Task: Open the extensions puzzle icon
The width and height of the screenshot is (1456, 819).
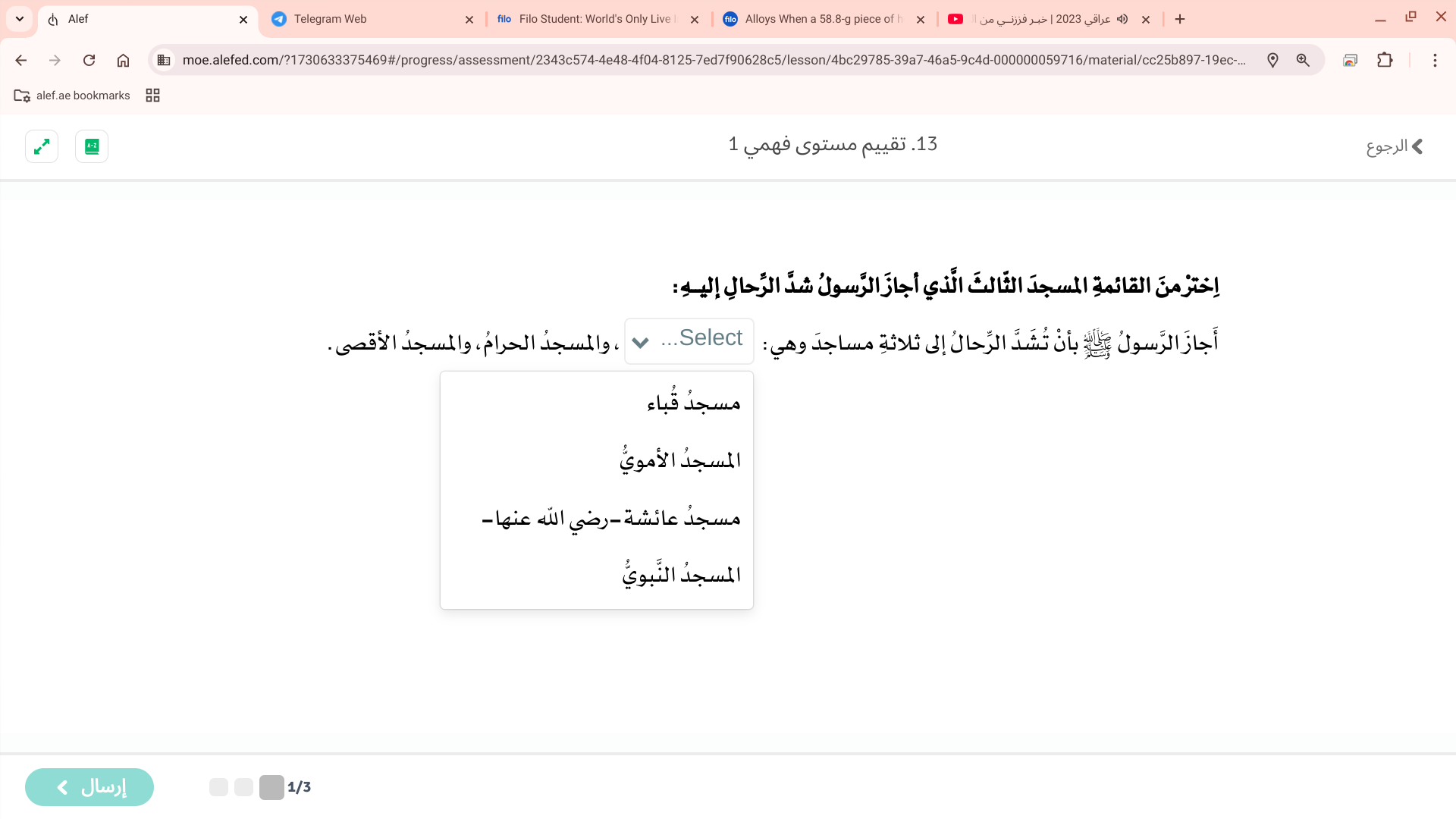Action: 1385,60
